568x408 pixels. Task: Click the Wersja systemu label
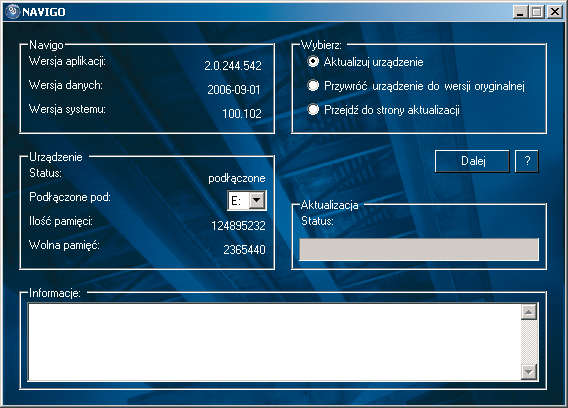coord(67,109)
